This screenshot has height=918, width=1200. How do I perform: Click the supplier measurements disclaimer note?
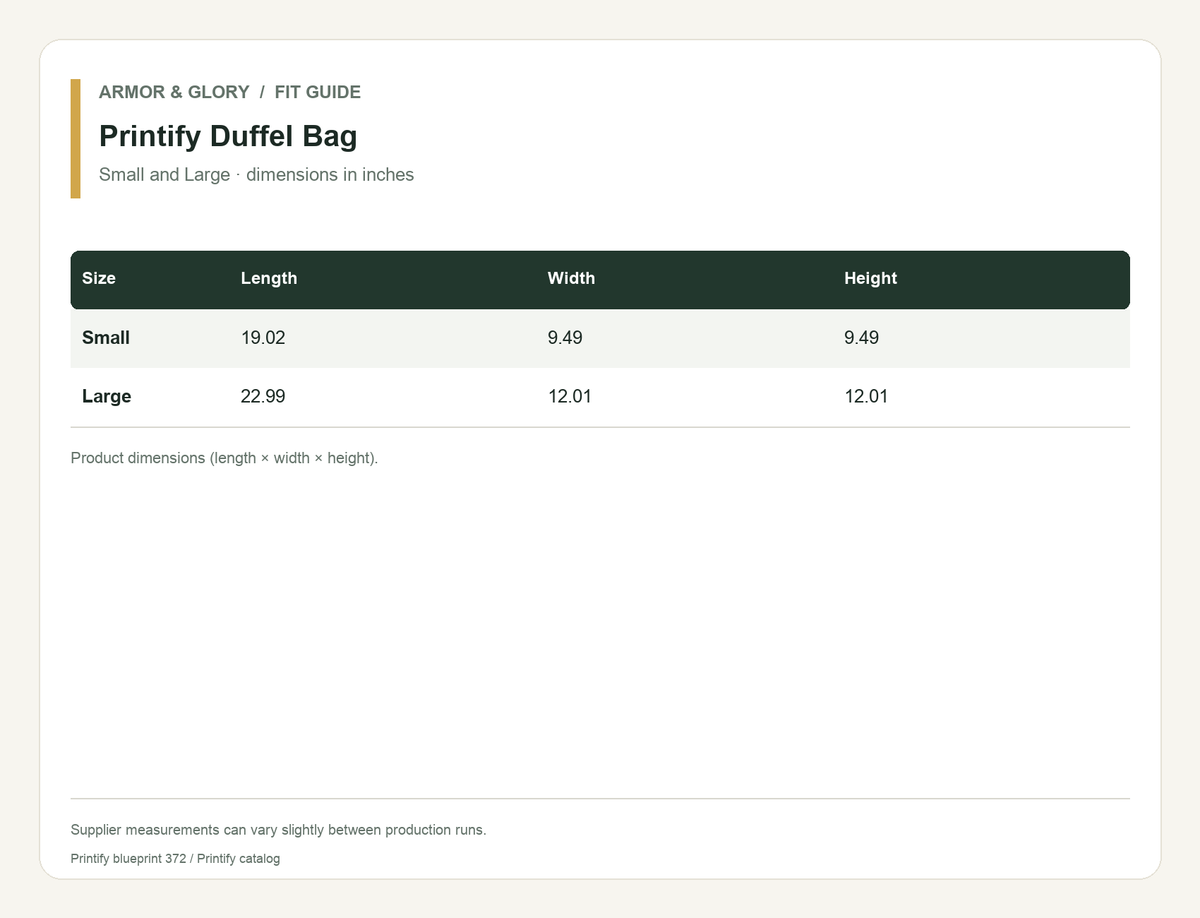pyautogui.click(x=279, y=830)
